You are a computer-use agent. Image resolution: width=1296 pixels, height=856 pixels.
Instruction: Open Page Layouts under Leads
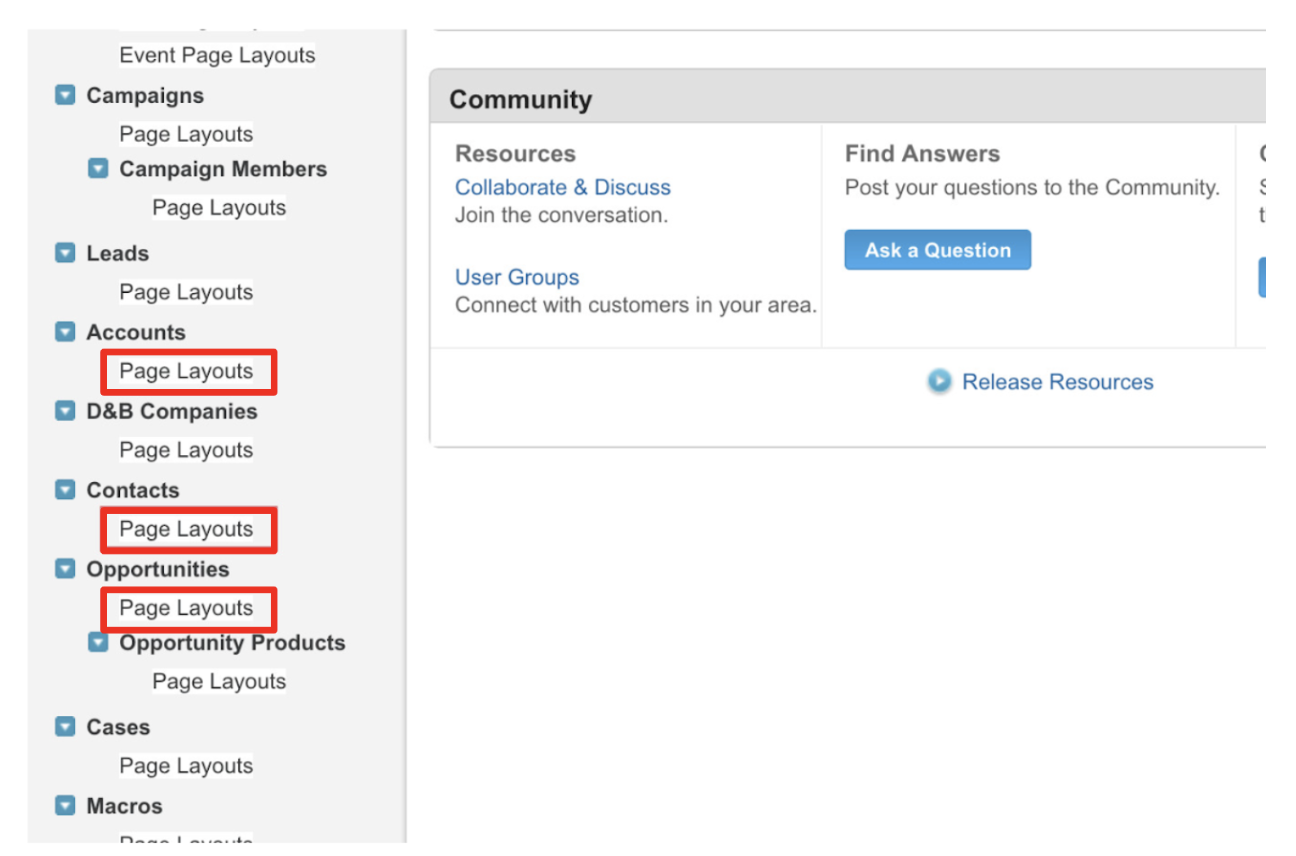[186, 292]
